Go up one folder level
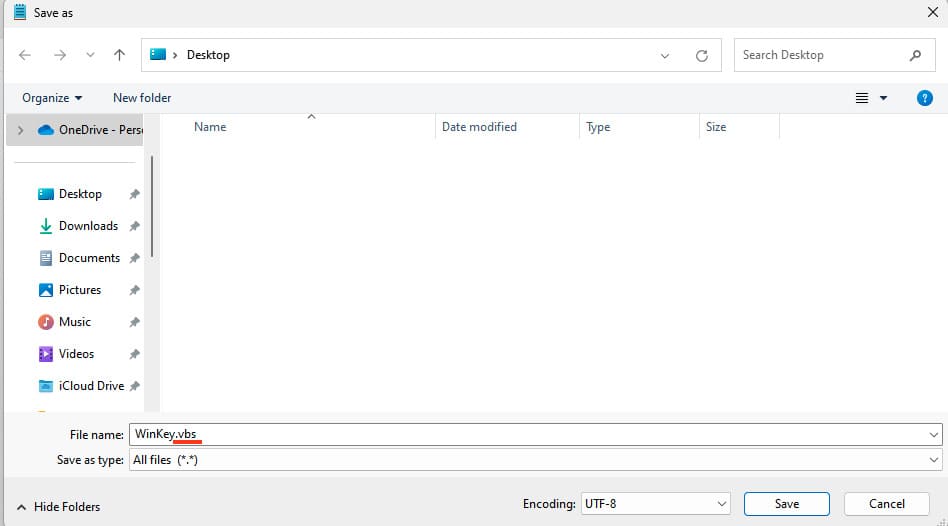The height and width of the screenshot is (526, 948). 120,56
